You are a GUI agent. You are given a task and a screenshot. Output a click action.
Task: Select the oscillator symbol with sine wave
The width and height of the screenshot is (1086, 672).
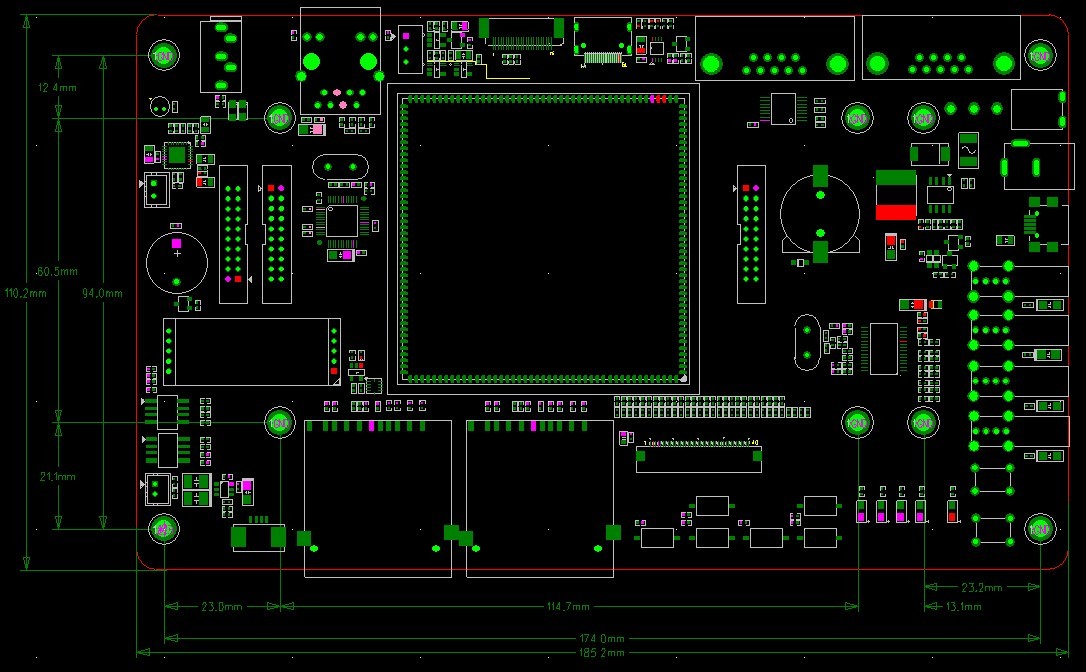coord(968,150)
